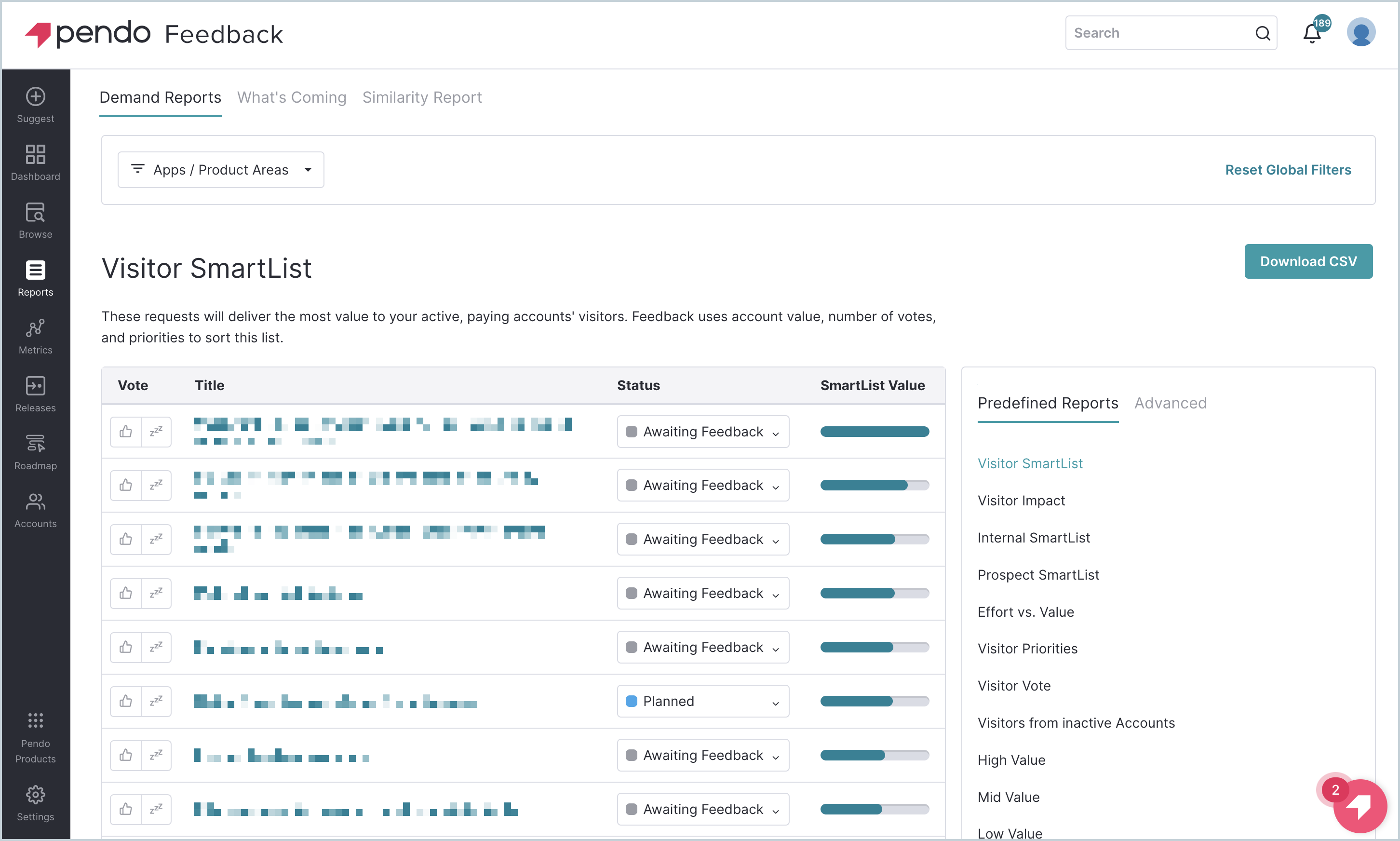Open Roadmap in the sidebar
The image size is (1400, 841).
pos(35,452)
